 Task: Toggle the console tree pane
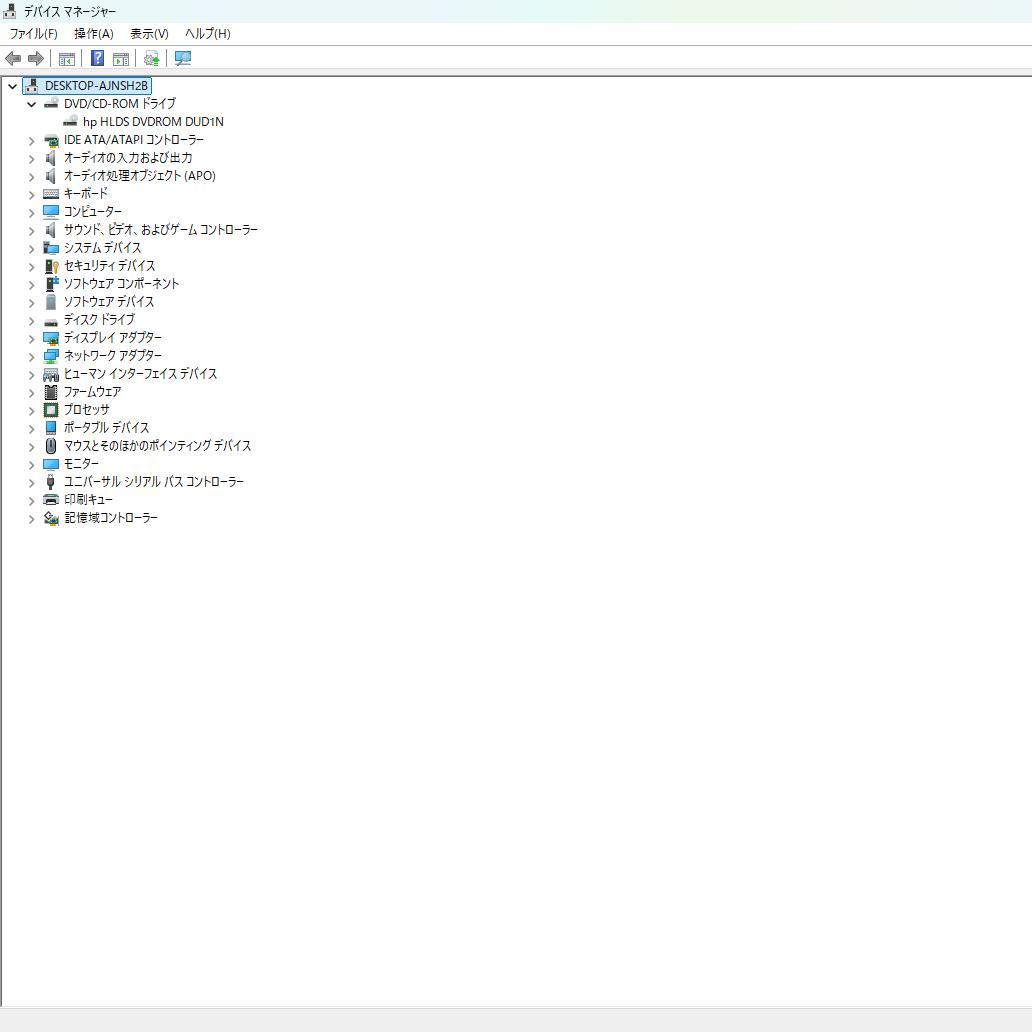coord(66,58)
